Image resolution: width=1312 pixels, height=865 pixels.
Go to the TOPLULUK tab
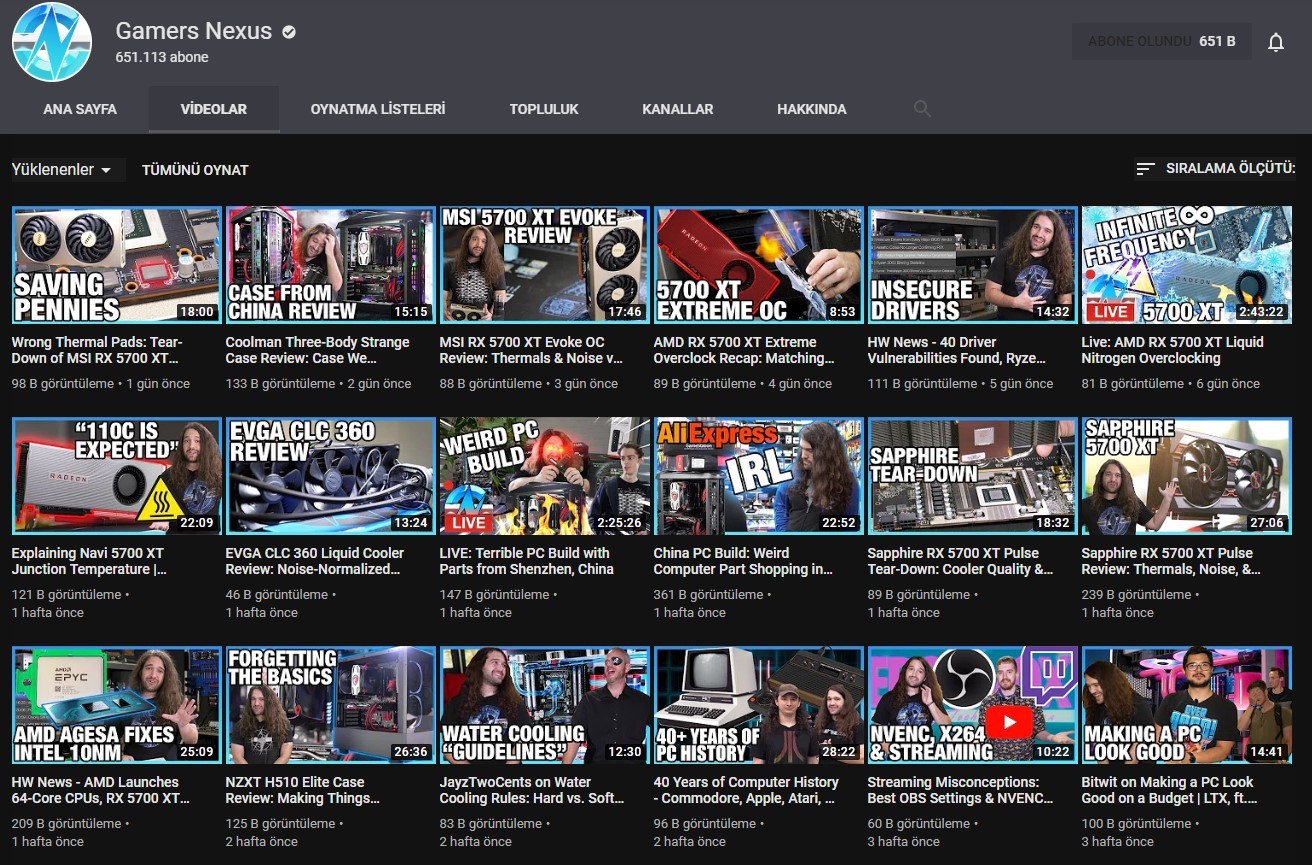click(544, 109)
